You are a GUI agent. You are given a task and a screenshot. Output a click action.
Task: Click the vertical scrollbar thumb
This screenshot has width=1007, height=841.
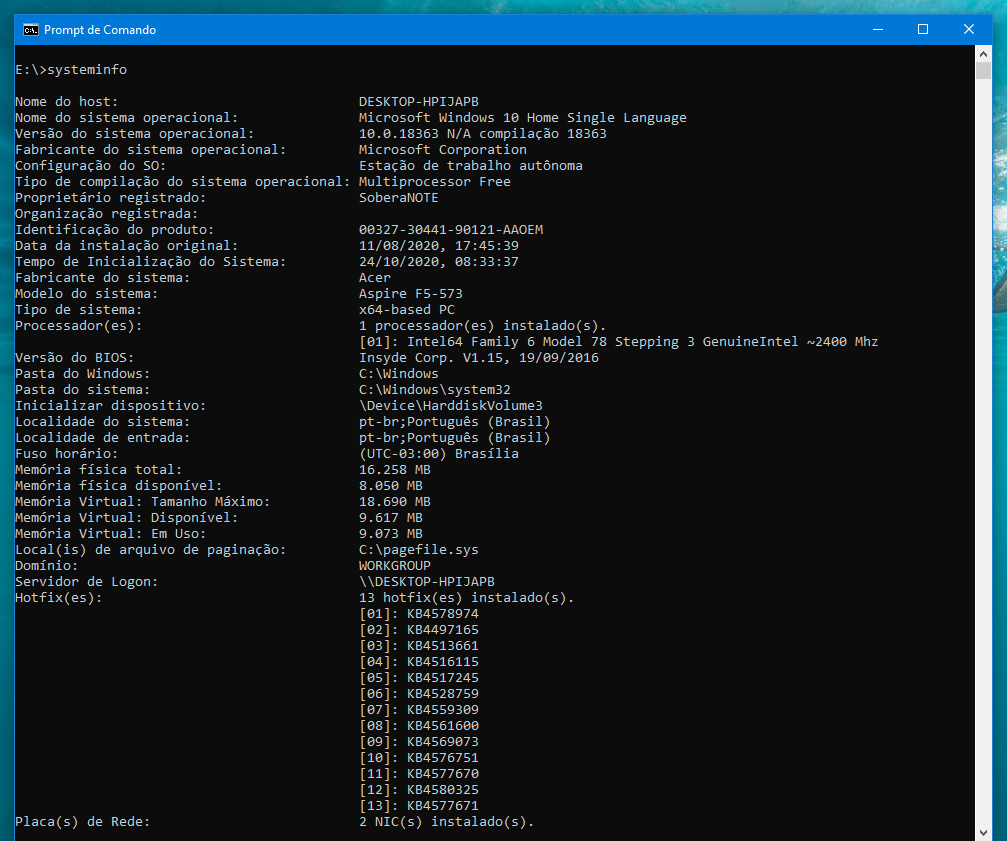983,71
